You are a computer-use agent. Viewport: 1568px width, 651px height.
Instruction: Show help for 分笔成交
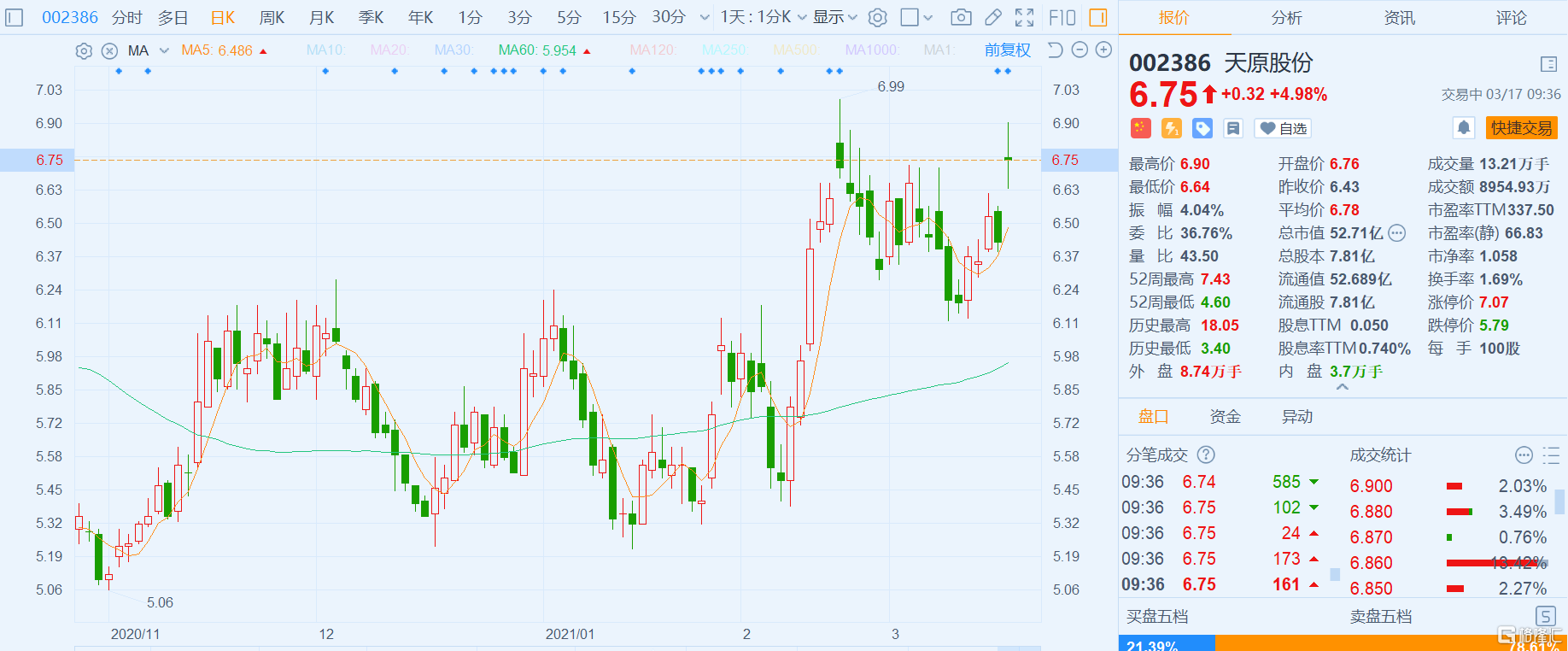pyautogui.click(x=1206, y=455)
